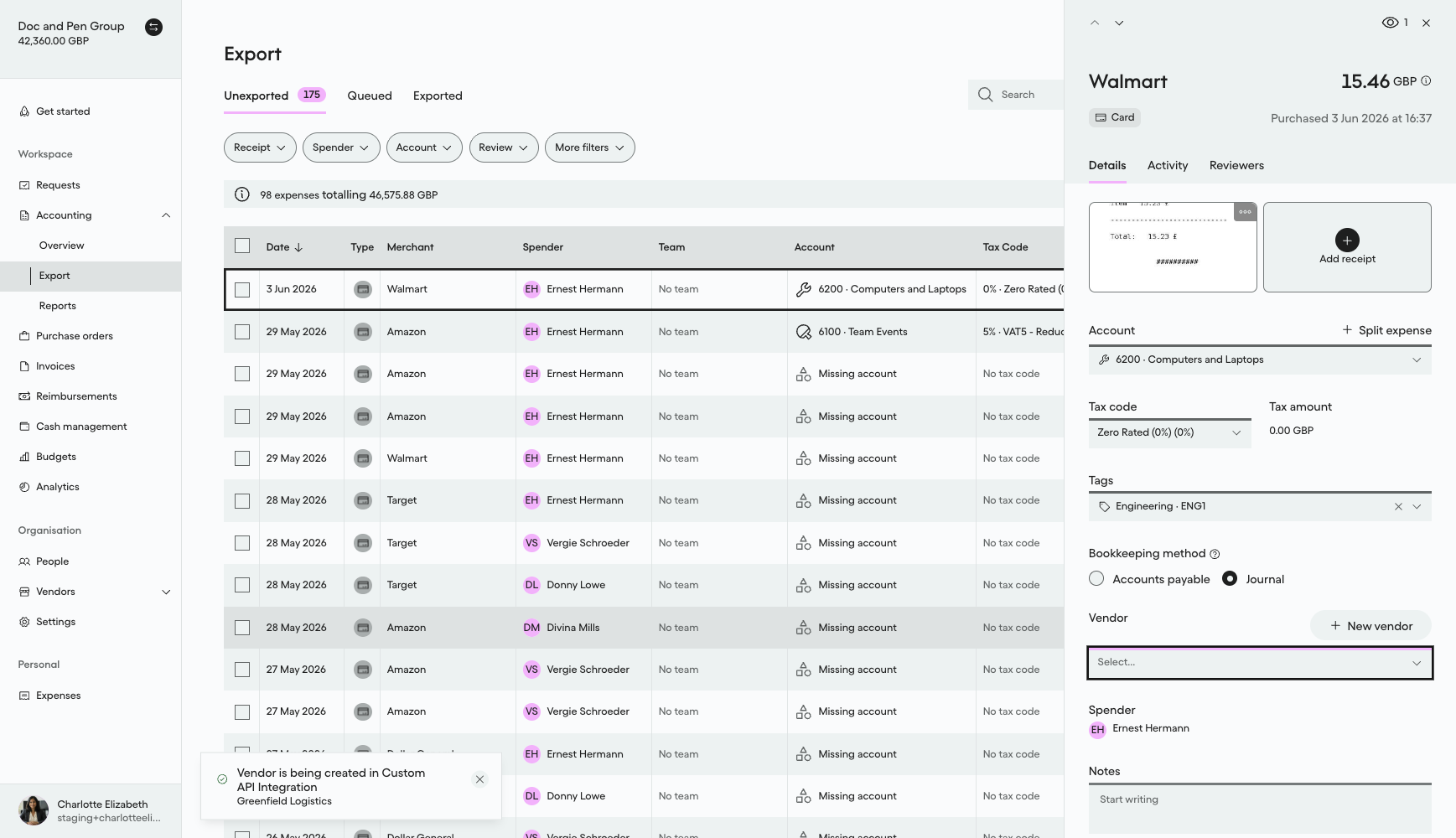
Task: Open the Account filter dropdown
Action: coord(424,147)
